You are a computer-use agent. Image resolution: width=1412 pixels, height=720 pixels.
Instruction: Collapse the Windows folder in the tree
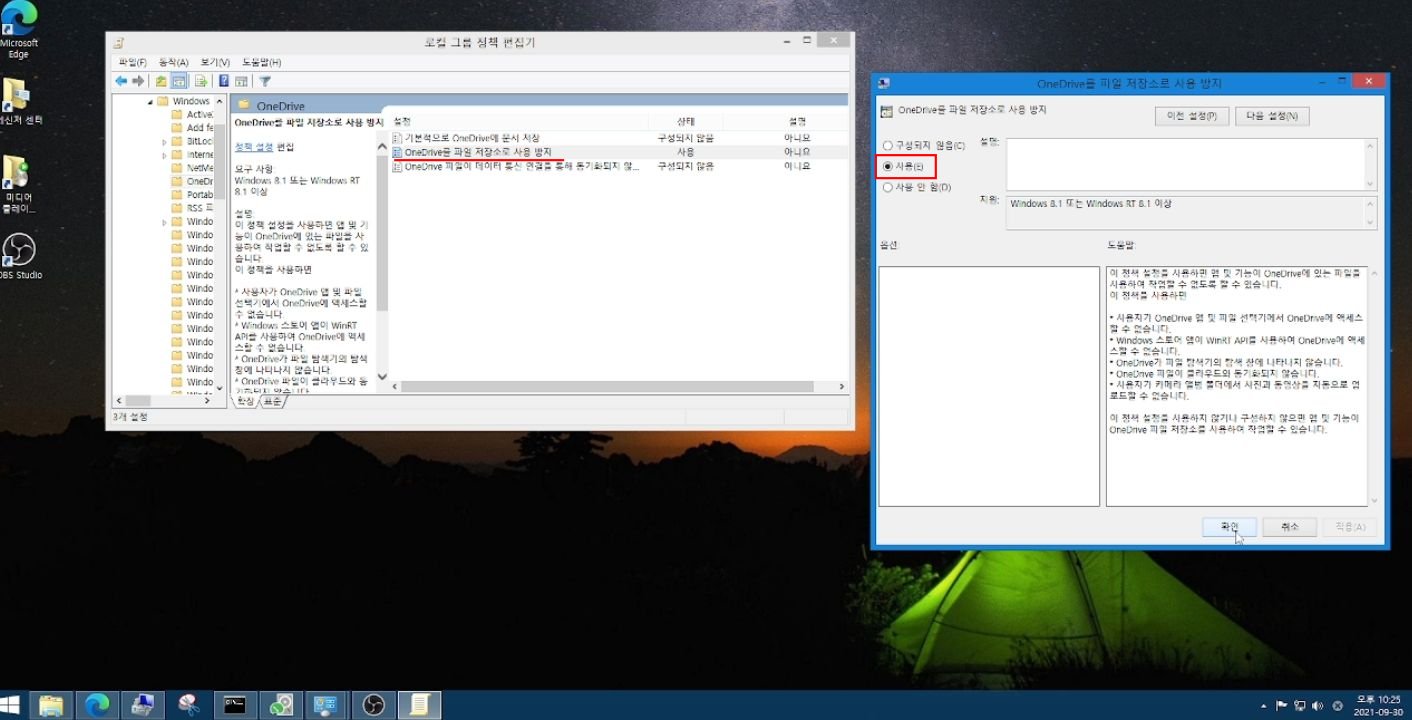151,102
